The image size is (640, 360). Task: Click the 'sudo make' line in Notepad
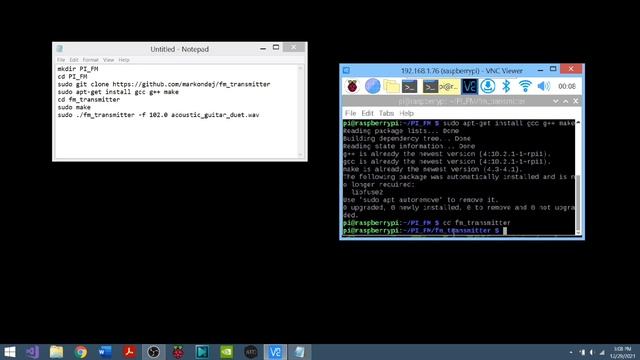[x=74, y=107]
